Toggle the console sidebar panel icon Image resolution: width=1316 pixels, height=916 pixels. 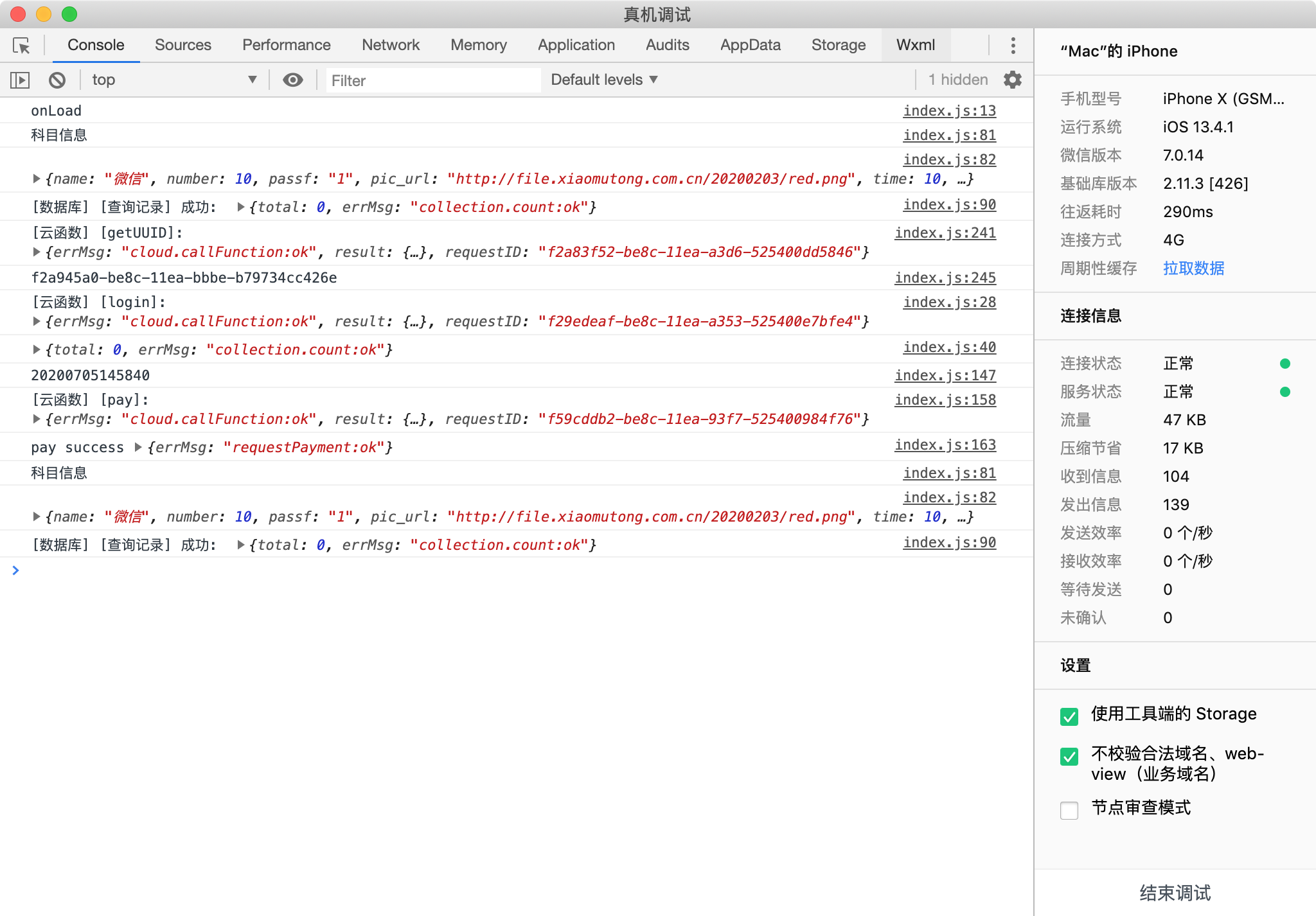(x=20, y=80)
